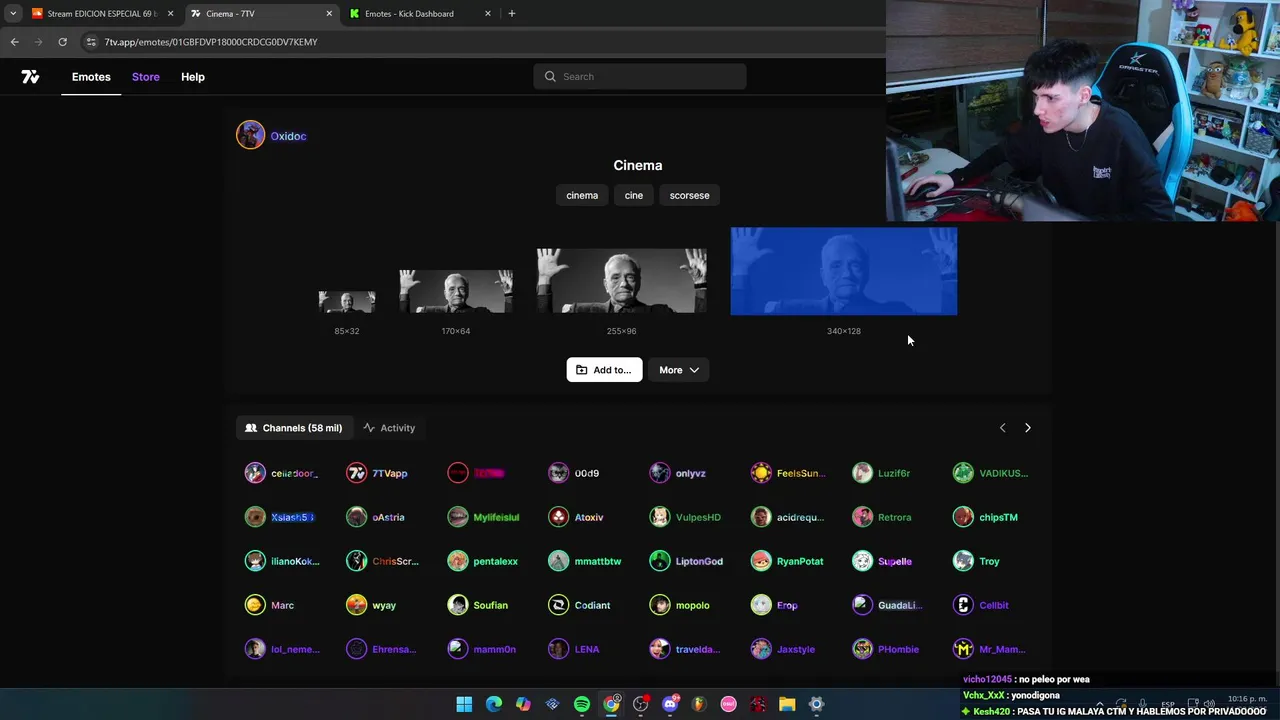Open the Windows Start menu
This screenshot has width=1280, height=720.
(464, 704)
